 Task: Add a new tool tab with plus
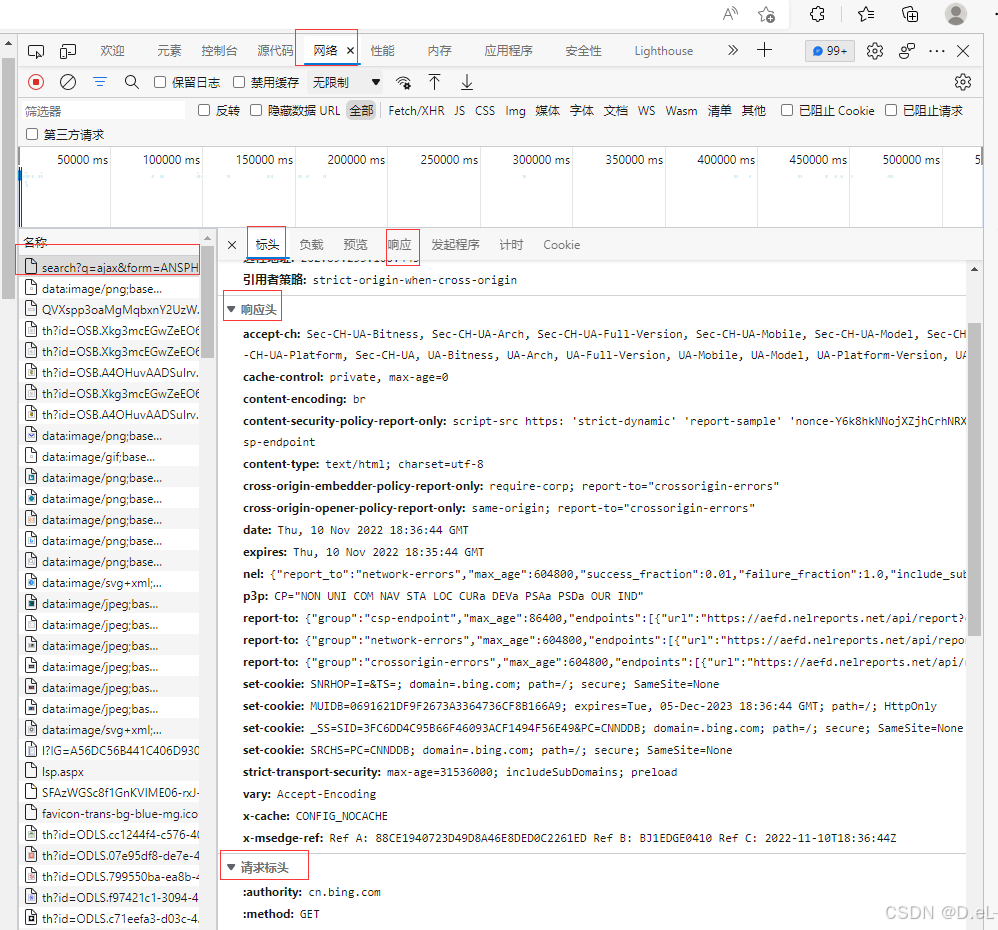pyautogui.click(x=764, y=50)
